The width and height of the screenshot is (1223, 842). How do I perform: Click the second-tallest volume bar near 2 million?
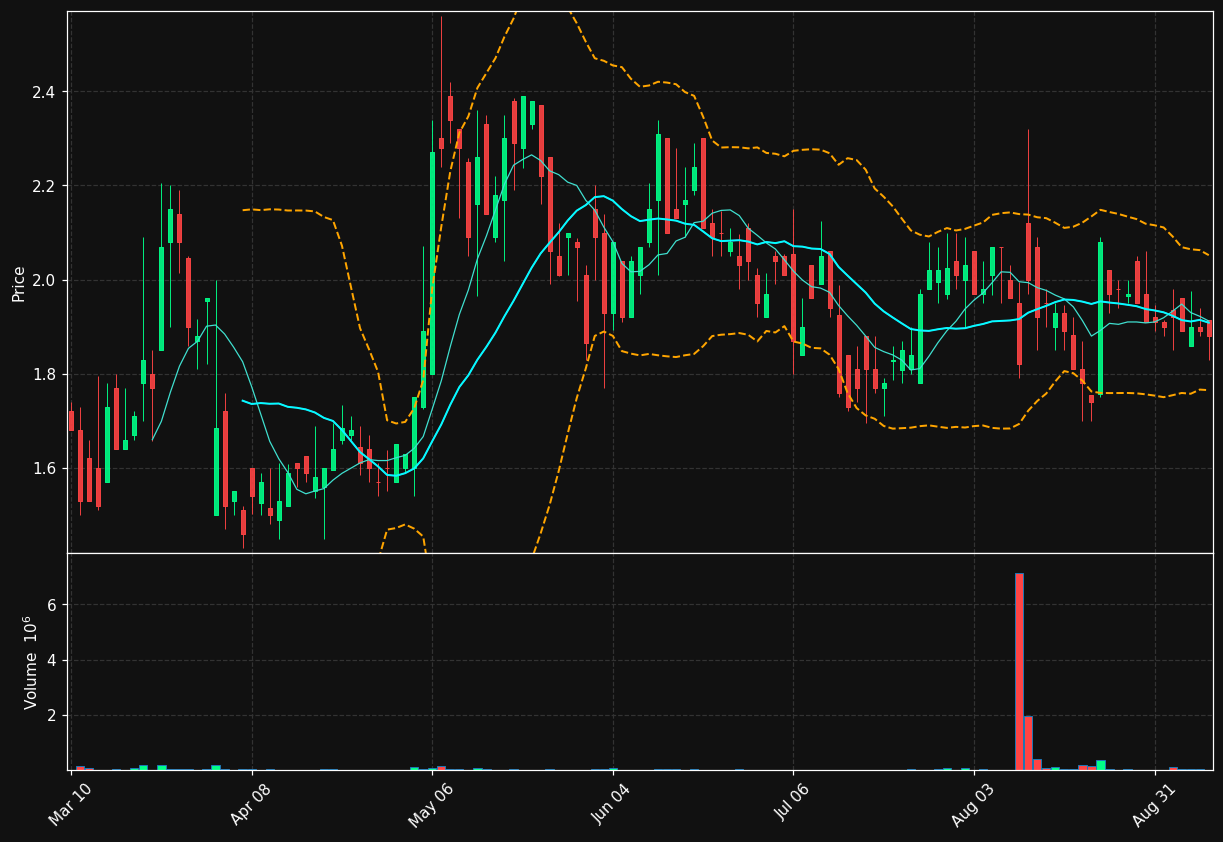[x=1028, y=743]
